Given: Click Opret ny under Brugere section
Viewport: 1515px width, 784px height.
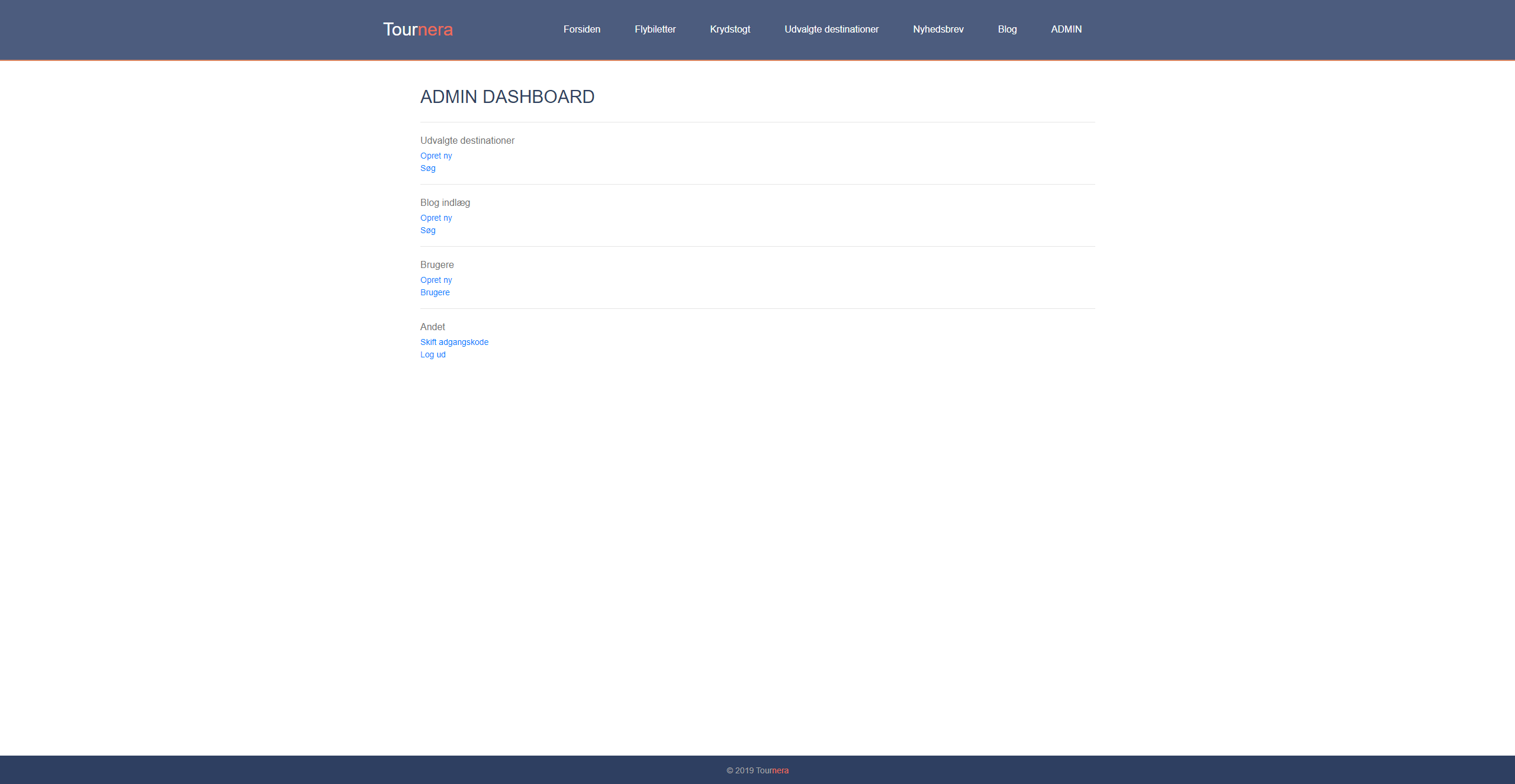Looking at the screenshot, I should 436,280.
